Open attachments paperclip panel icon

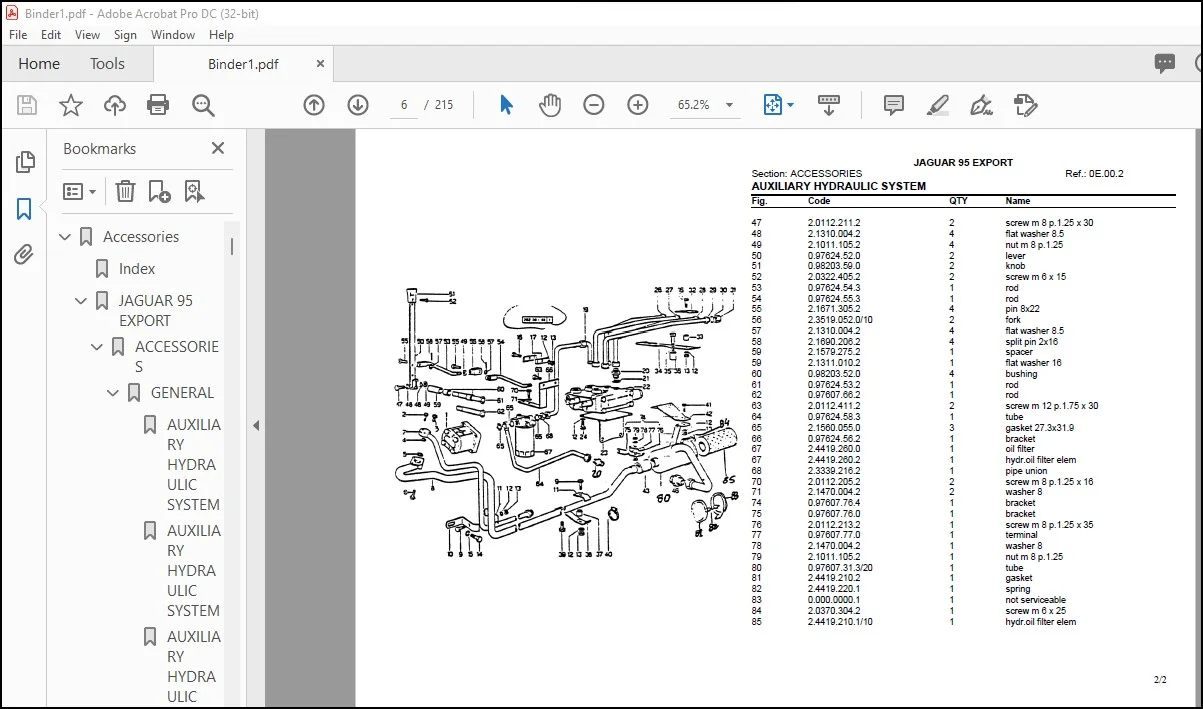24,255
